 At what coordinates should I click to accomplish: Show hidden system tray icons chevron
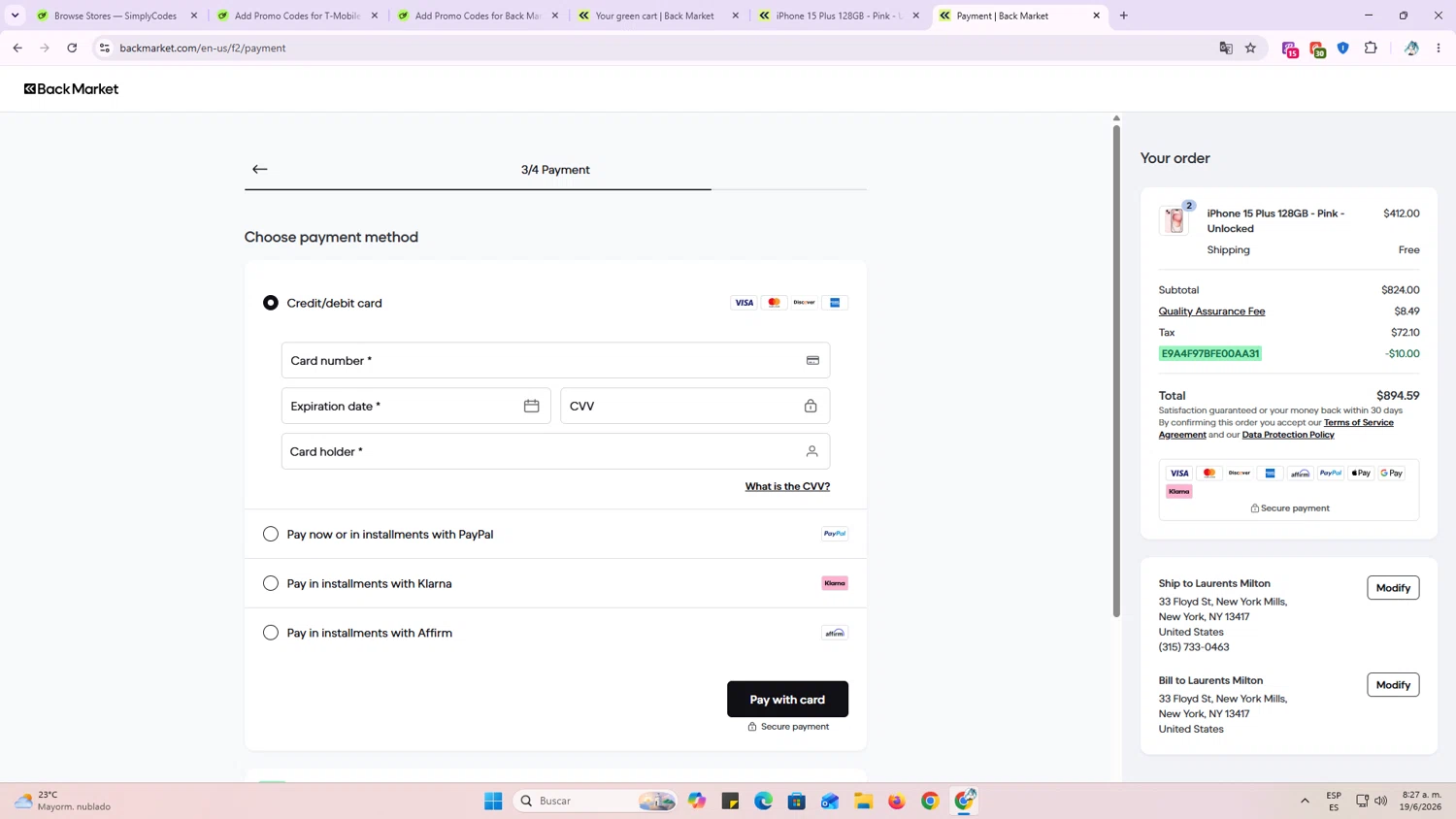pos(1305,801)
